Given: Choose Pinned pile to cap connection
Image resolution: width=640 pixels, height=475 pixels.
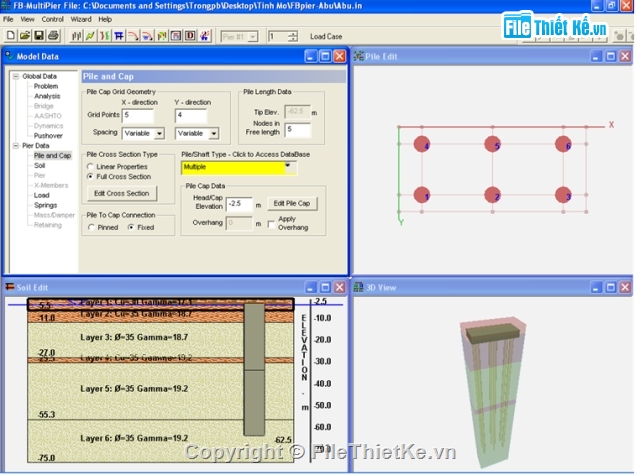Looking at the screenshot, I should pyautogui.click(x=91, y=227).
